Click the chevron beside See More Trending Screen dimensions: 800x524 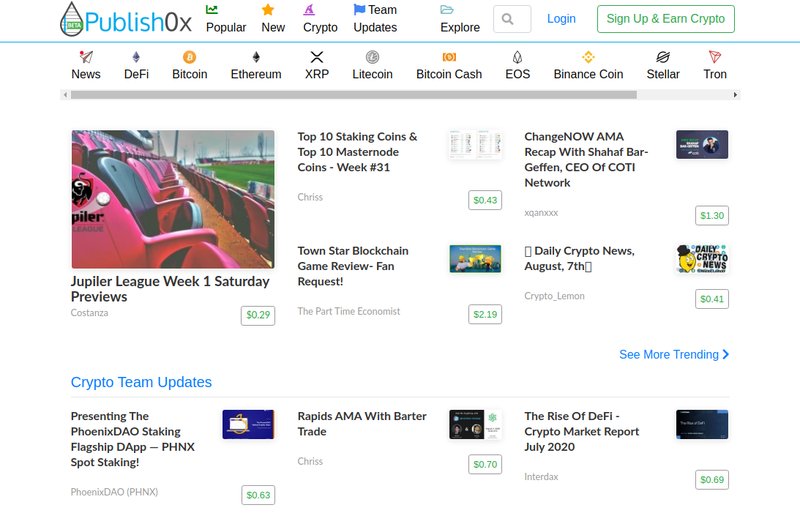726,354
